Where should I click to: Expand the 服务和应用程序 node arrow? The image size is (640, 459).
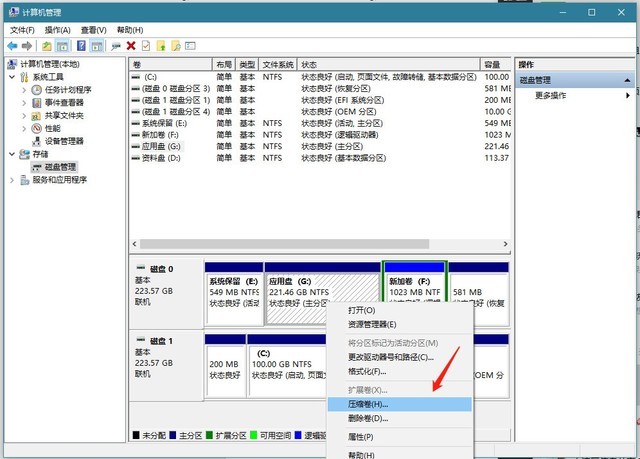coord(12,180)
